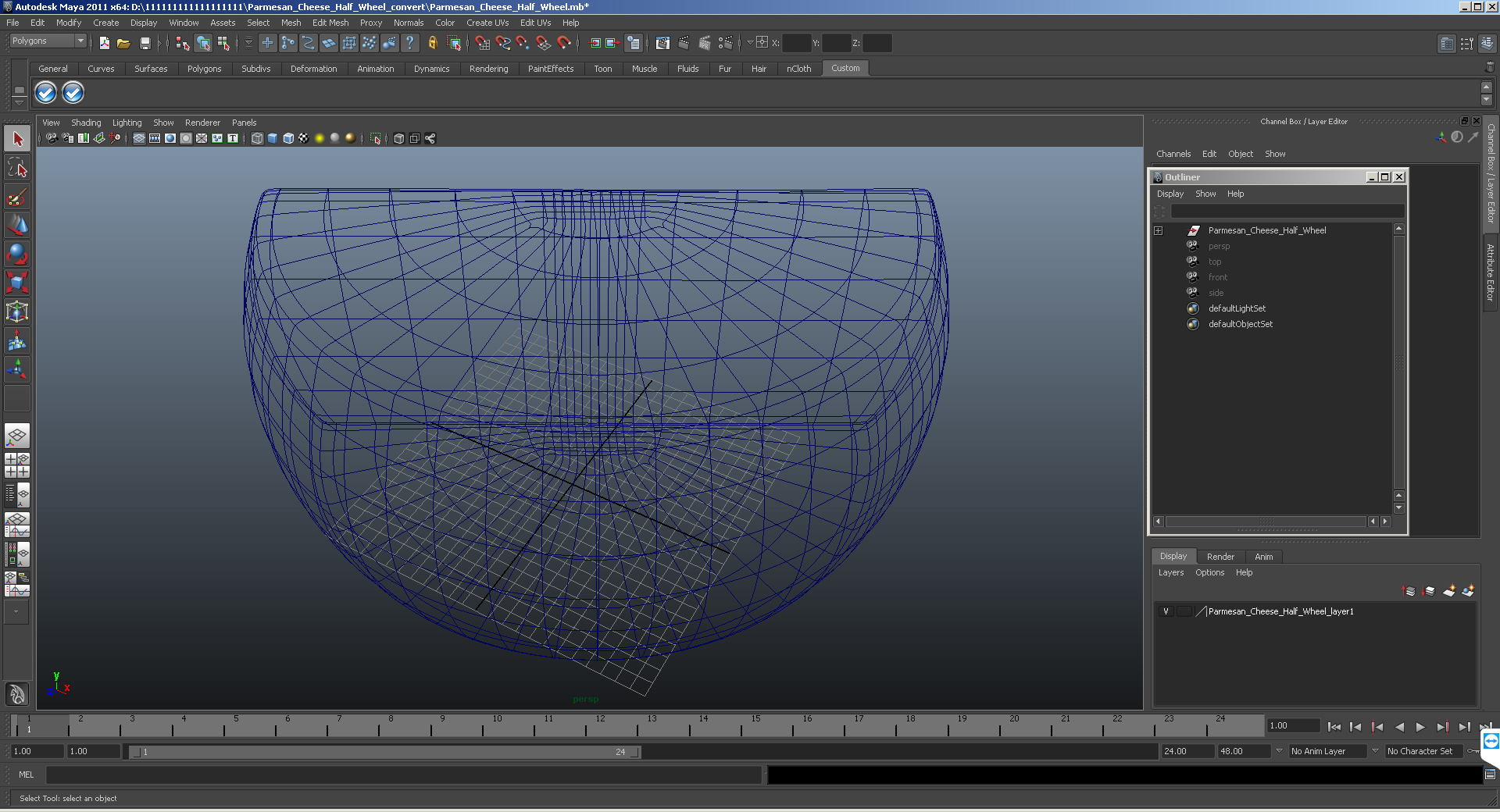Choose the Rotate tool
Screen dimensions: 1500x812
pyautogui.click(x=17, y=254)
